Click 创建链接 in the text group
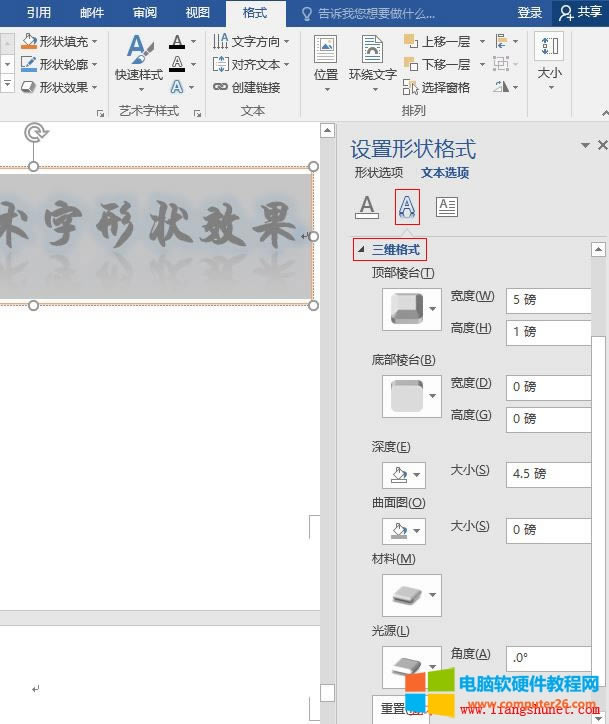The width and height of the screenshot is (609, 724). (247, 87)
